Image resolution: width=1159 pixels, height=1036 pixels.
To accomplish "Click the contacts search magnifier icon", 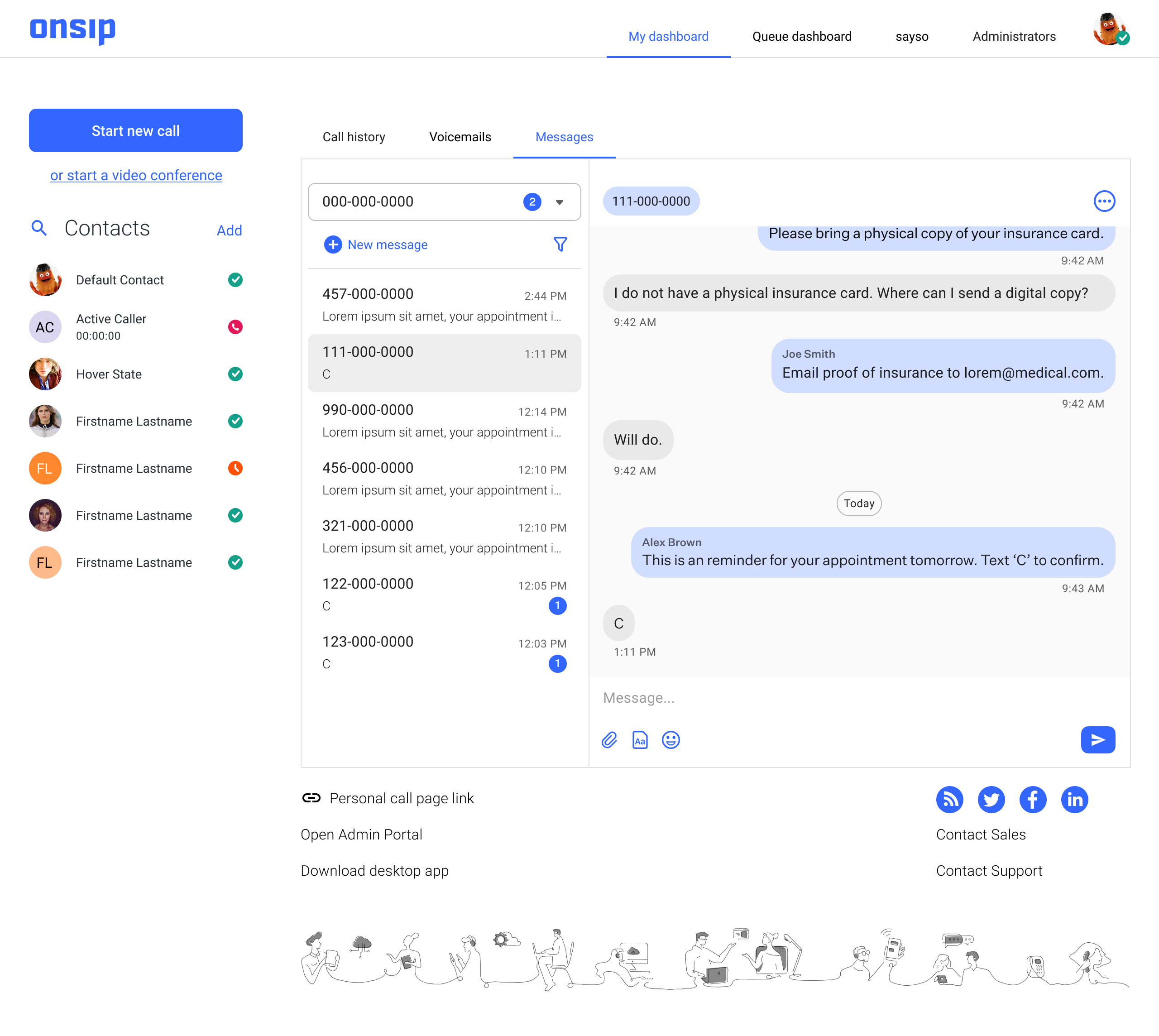I will pyautogui.click(x=39, y=228).
